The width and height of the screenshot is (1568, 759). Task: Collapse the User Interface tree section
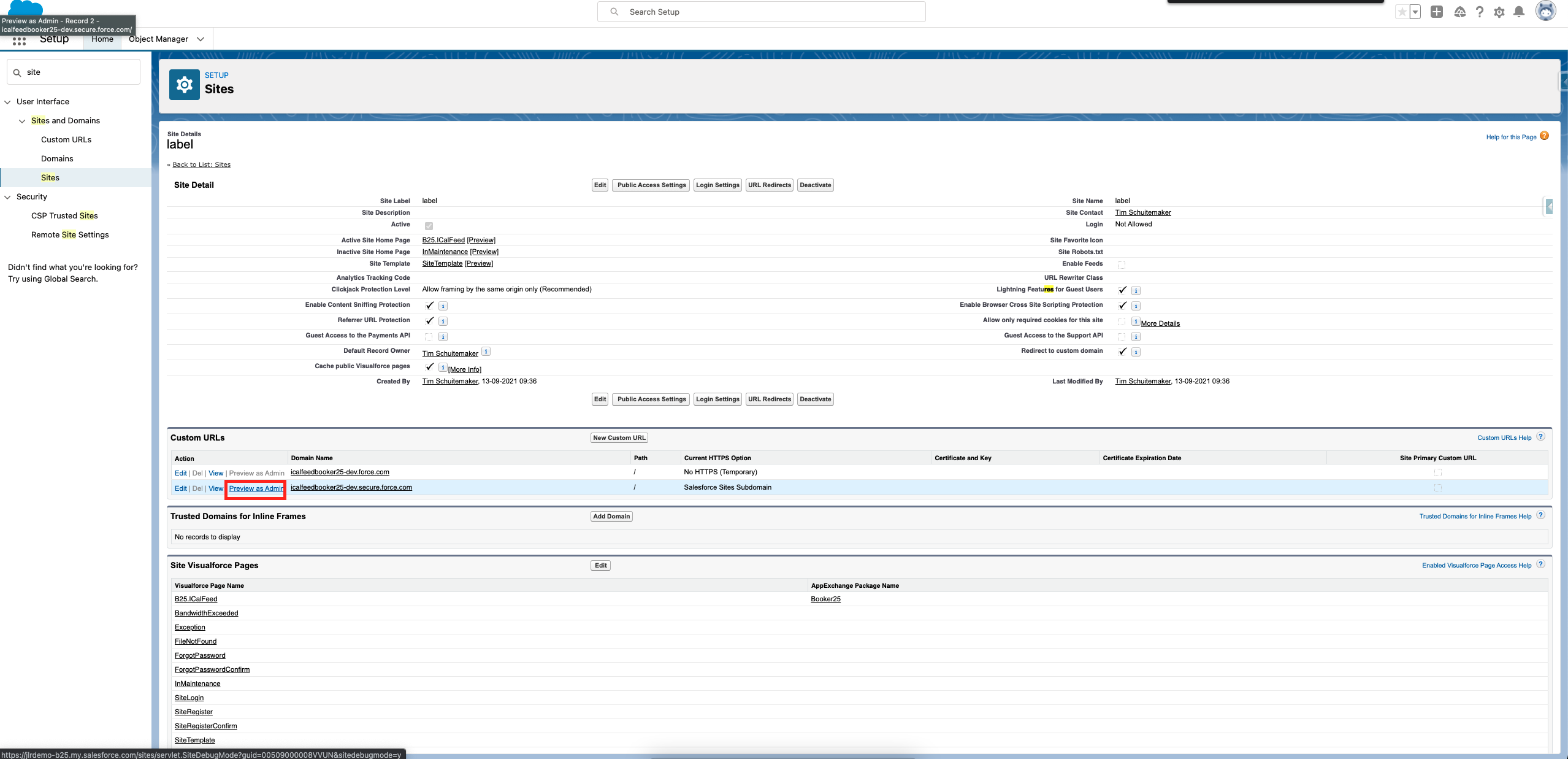click(x=7, y=101)
